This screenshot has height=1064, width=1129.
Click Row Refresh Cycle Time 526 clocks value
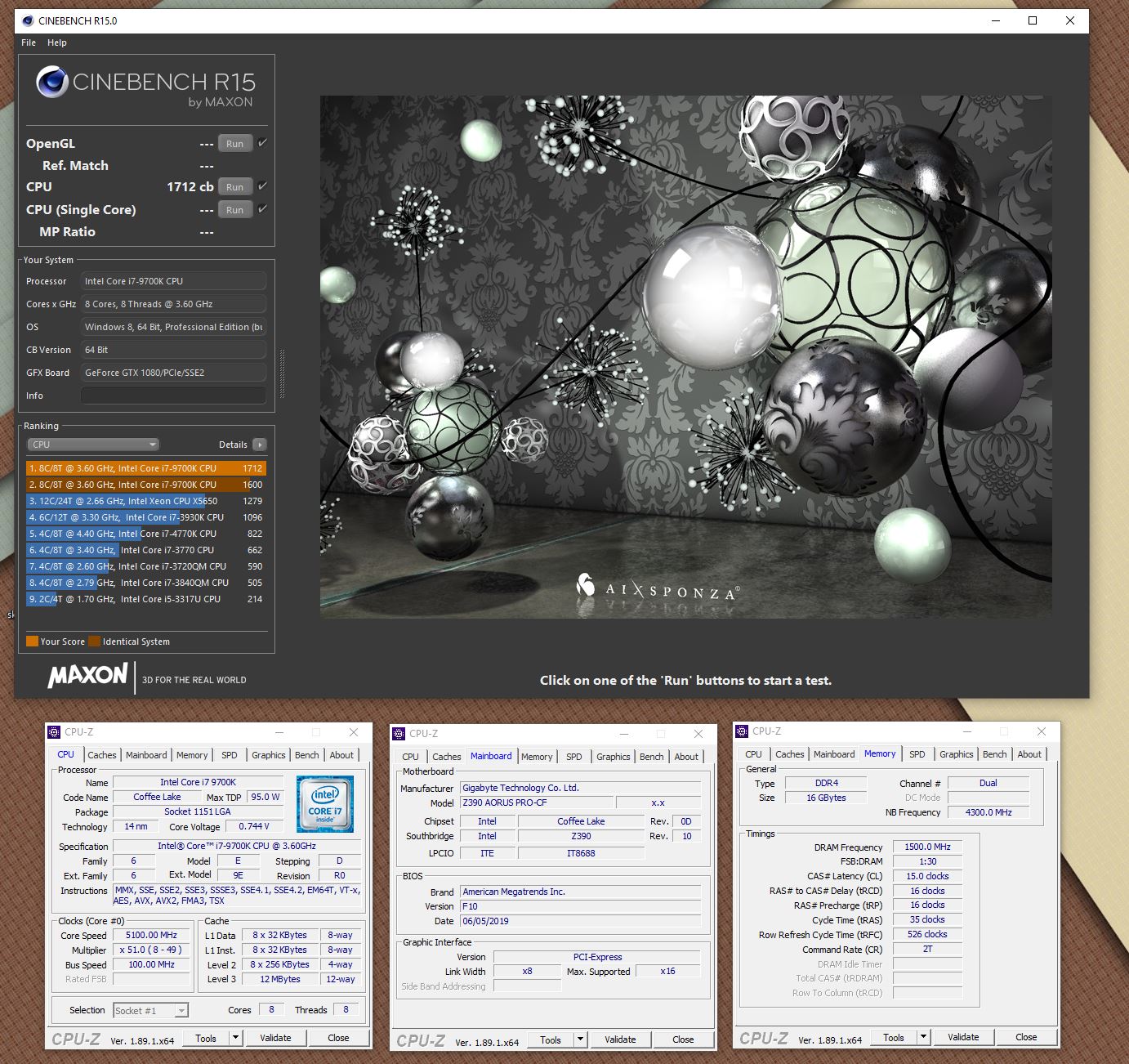click(927, 934)
